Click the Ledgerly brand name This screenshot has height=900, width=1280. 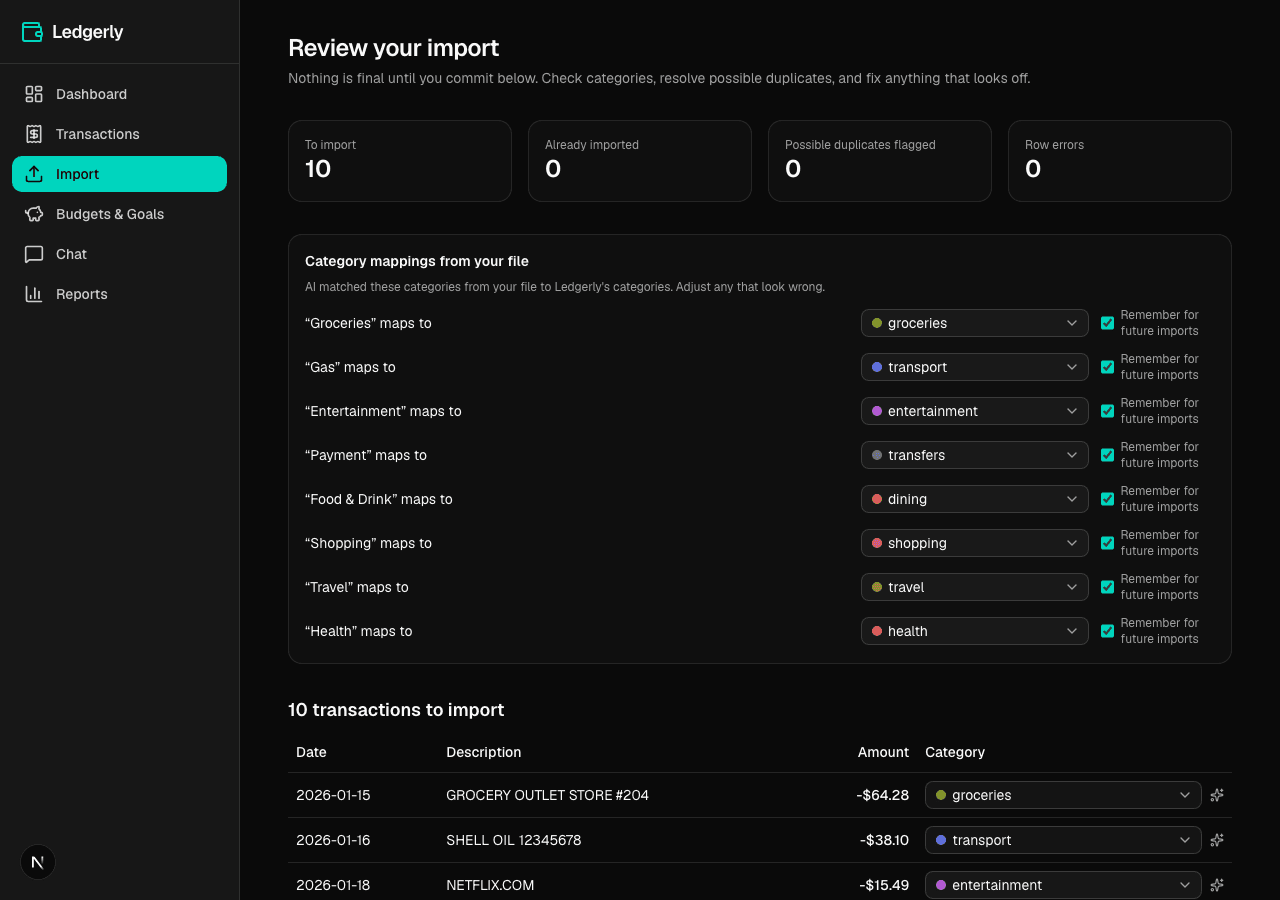click(x=88, y=32)
